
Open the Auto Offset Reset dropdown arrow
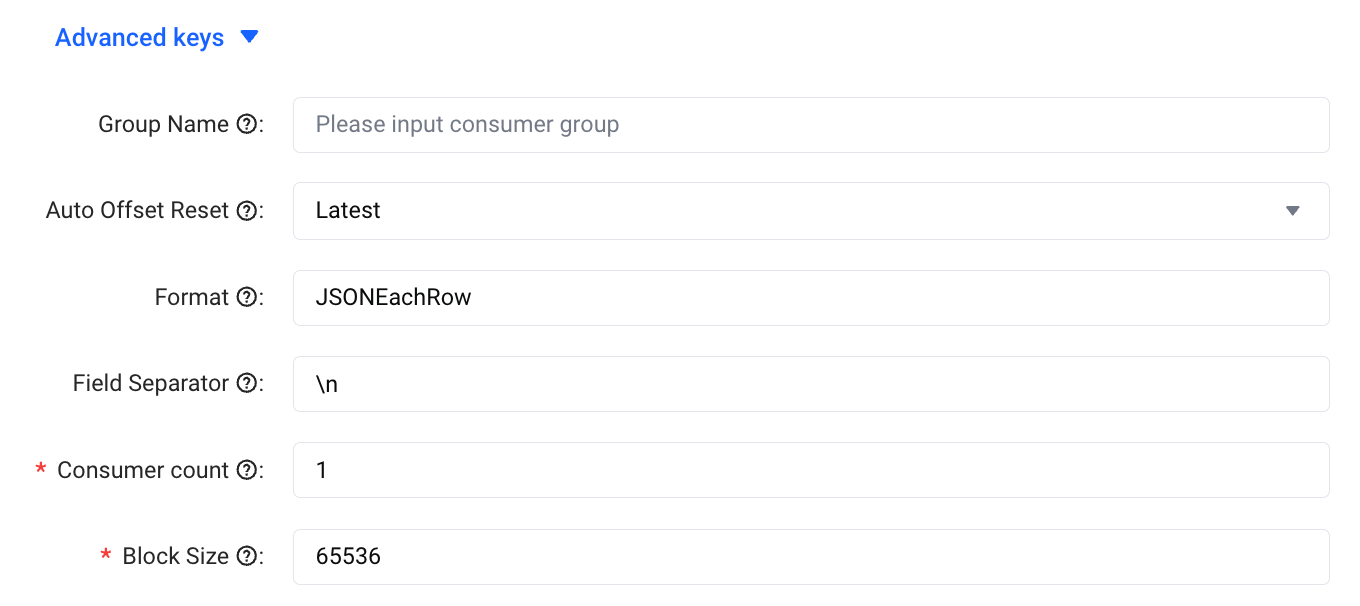(1292, 211)
